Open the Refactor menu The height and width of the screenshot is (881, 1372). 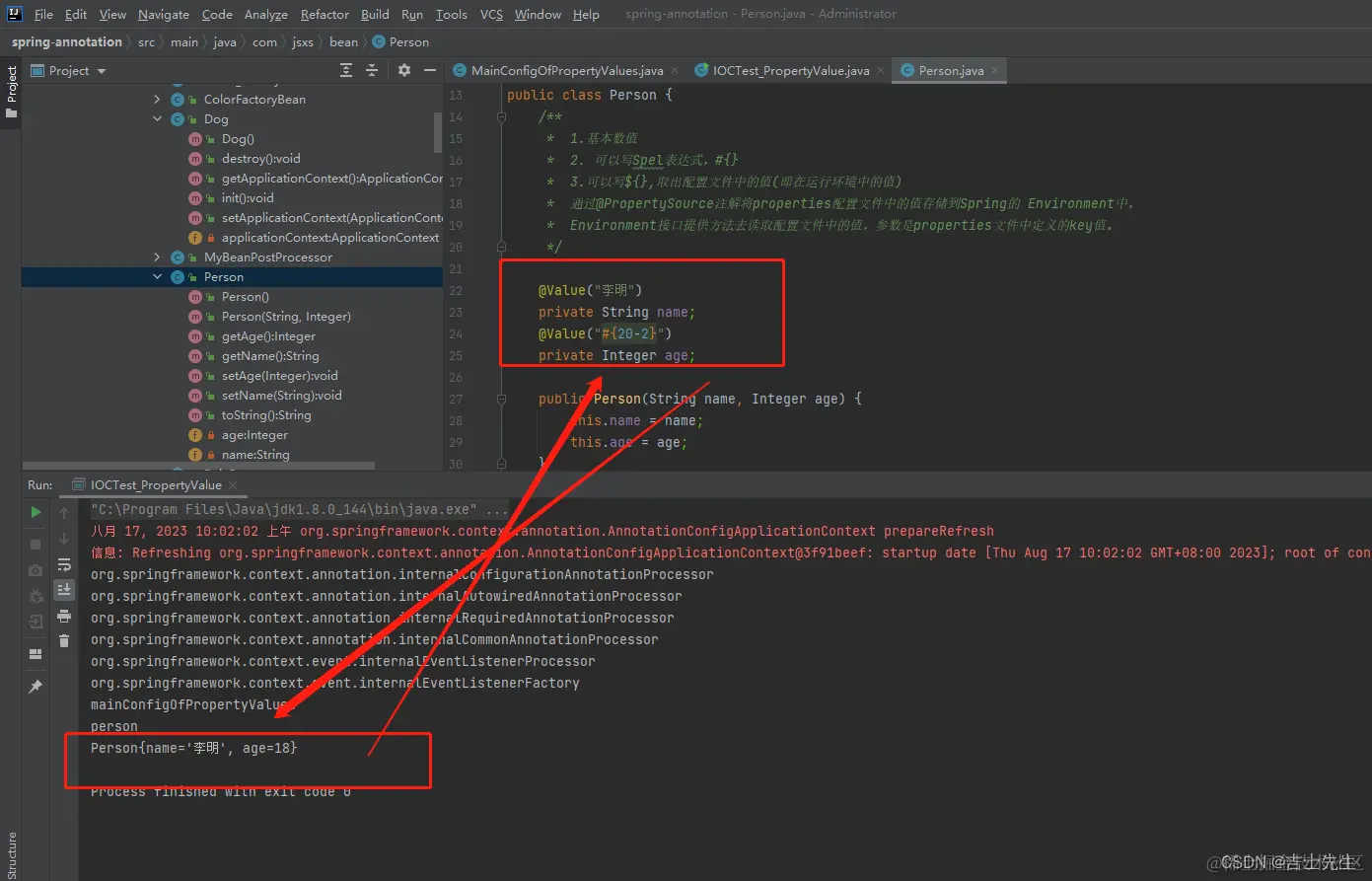325,14
